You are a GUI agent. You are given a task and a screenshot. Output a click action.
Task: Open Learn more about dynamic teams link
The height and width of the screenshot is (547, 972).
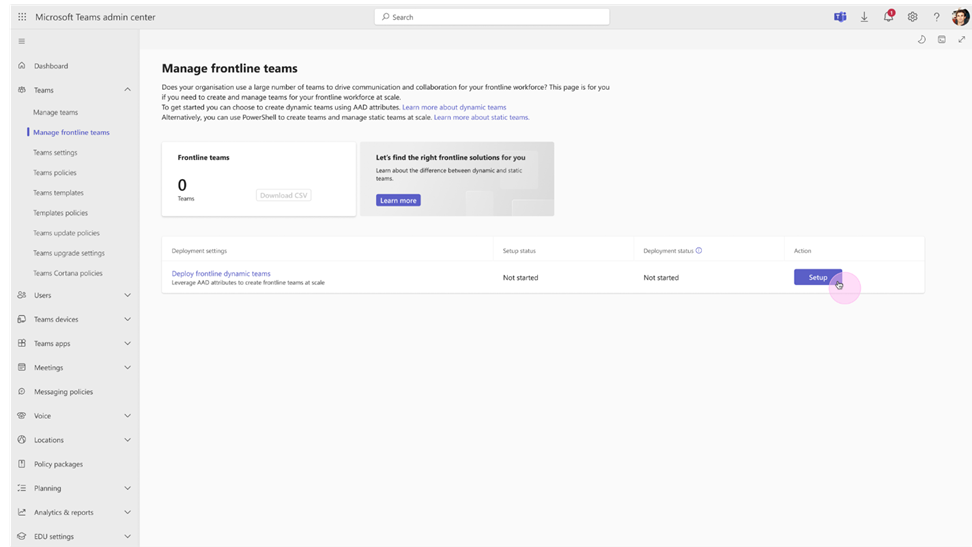[x=454, y=107]
